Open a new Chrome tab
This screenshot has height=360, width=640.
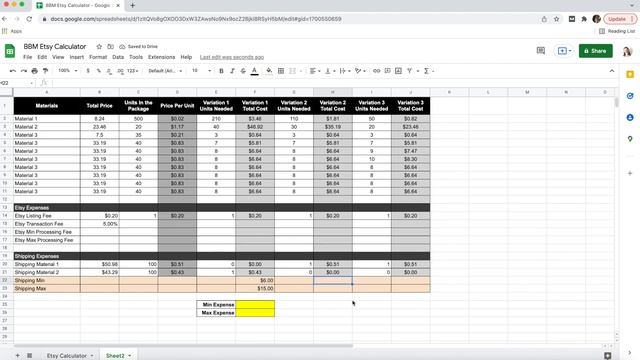click(132, 5)
